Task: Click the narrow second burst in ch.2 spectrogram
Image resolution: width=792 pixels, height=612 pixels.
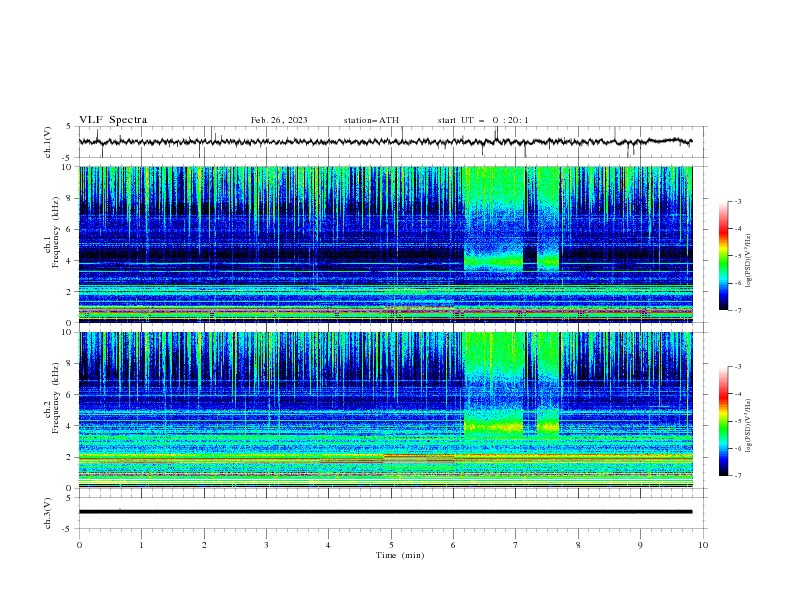Action: [x=548, y=385]
